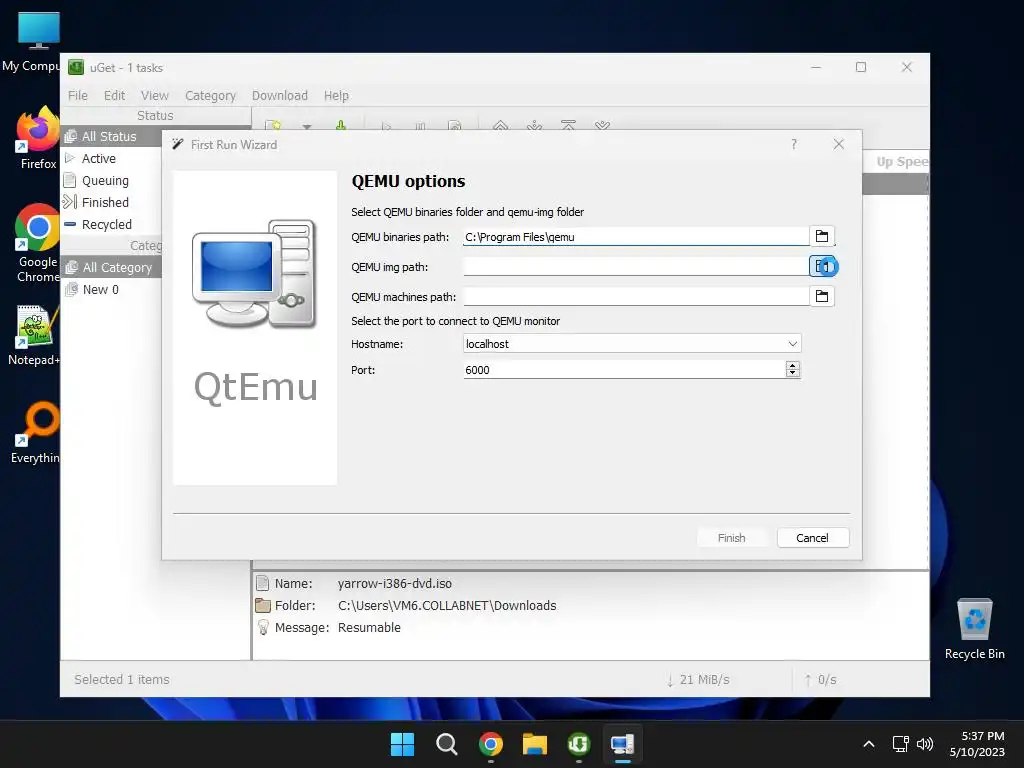Image resolution: width=1024 pixels, height=768 pixels.
Task: Decrease the Port number with the down arrow
Action: [x=793, y=374]
